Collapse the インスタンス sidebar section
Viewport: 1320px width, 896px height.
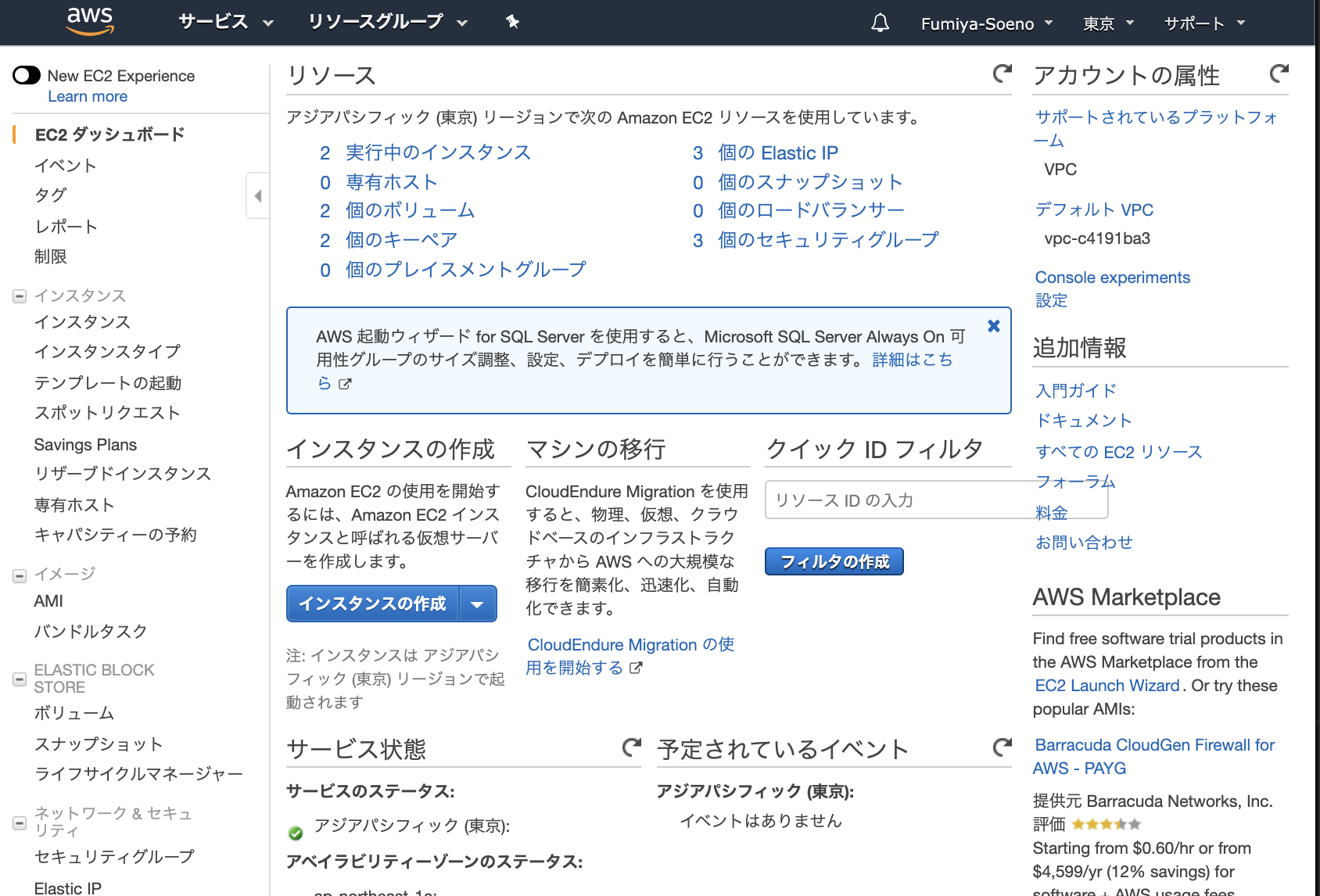(x=18, y=296)
